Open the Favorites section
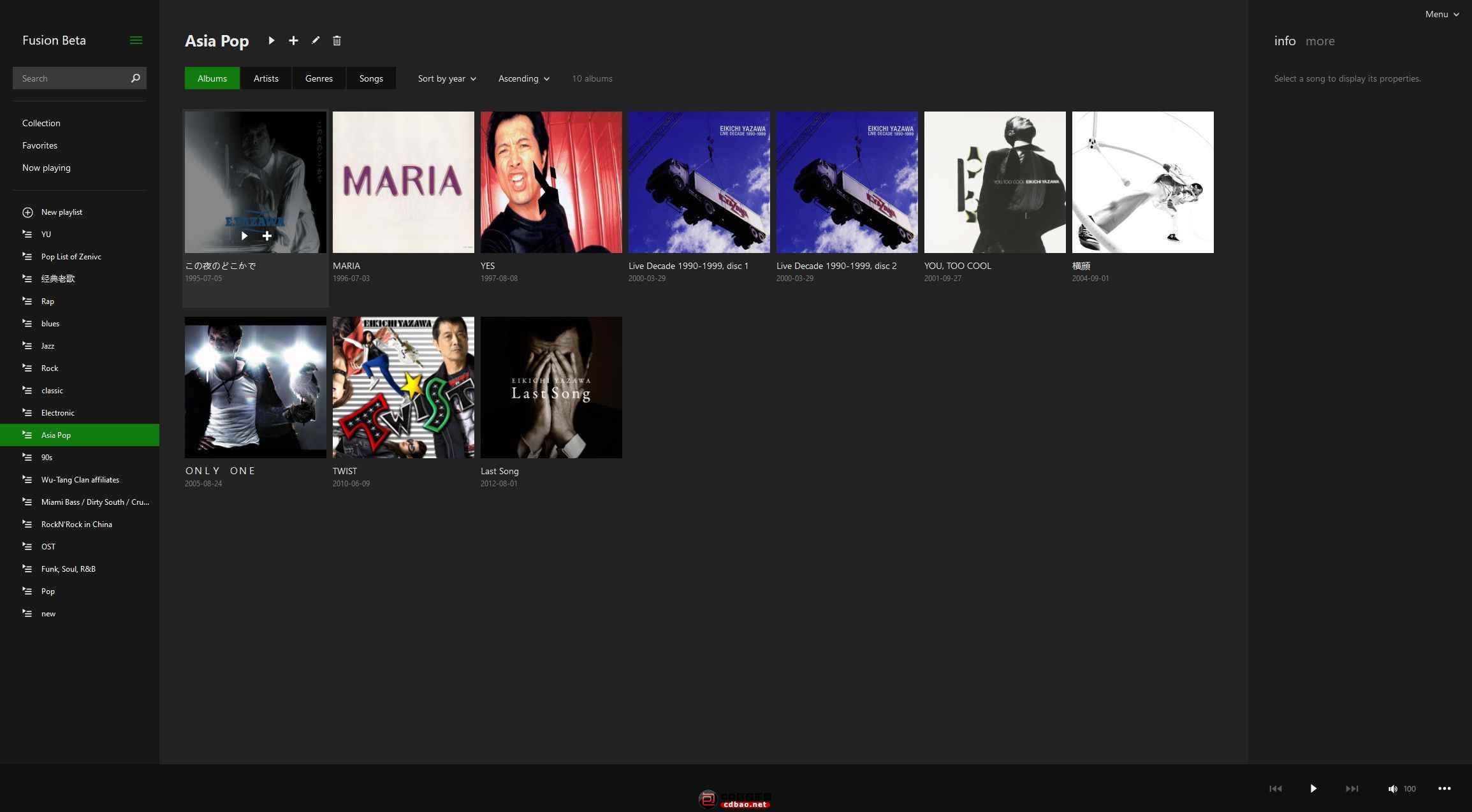 click(40, 145)
